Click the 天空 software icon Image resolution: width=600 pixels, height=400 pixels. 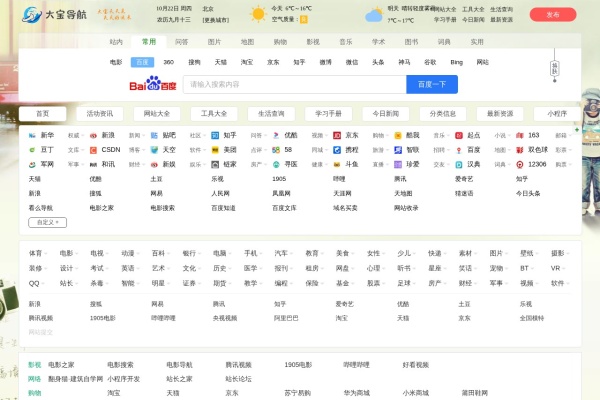154,150
